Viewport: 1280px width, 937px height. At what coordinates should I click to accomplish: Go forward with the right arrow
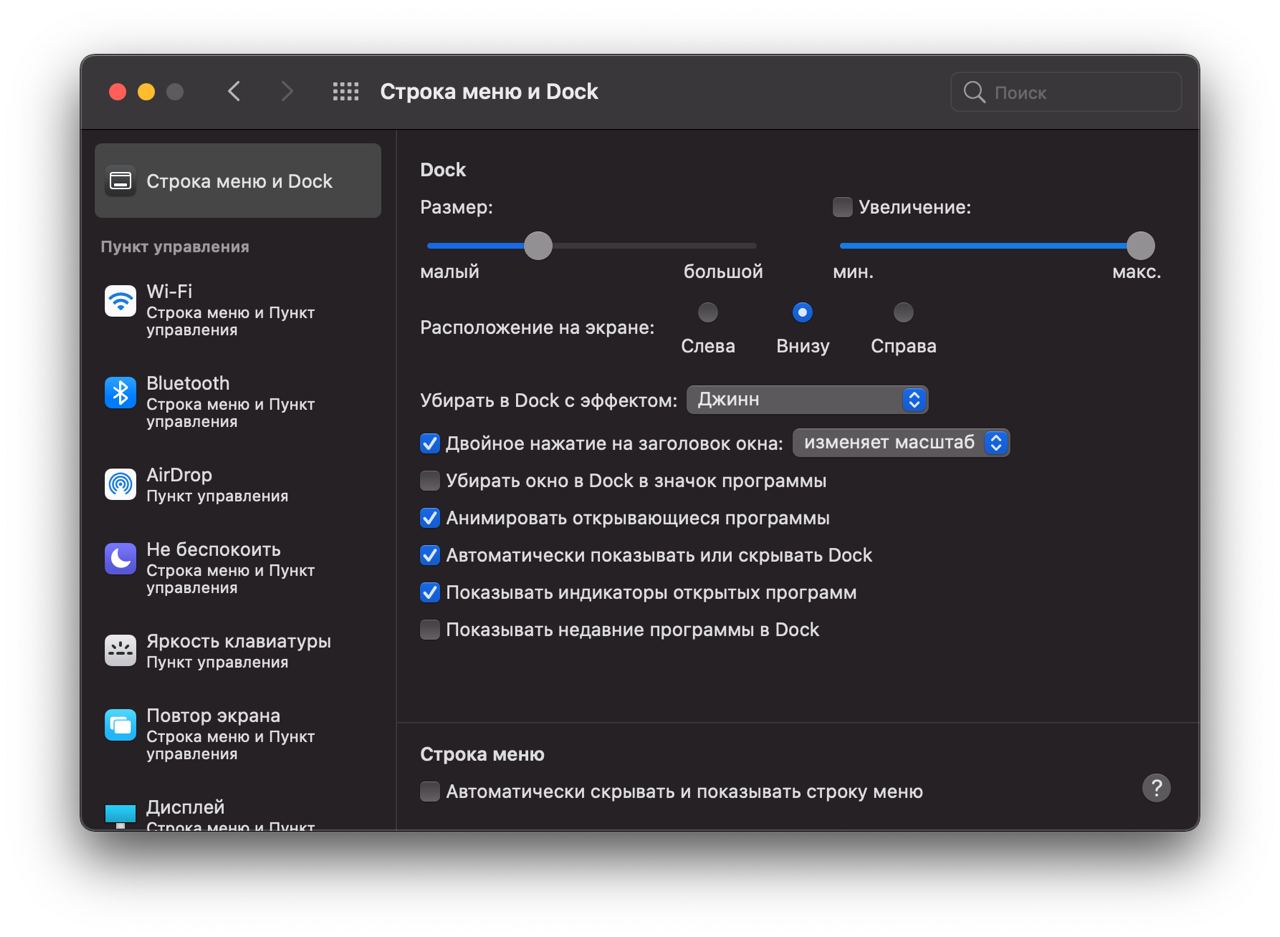[287, 91]
